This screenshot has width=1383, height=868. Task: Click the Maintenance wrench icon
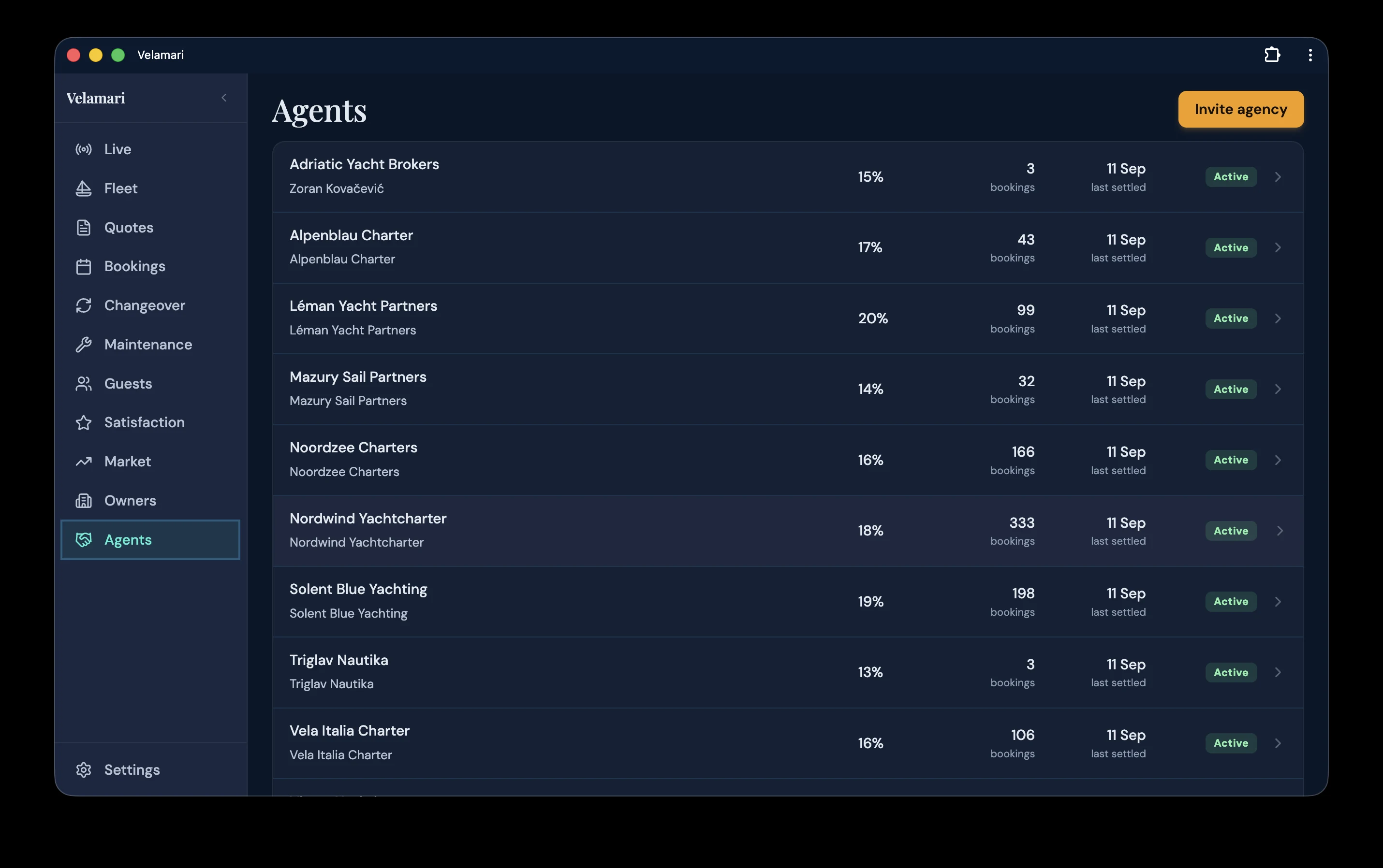point(84,345)
